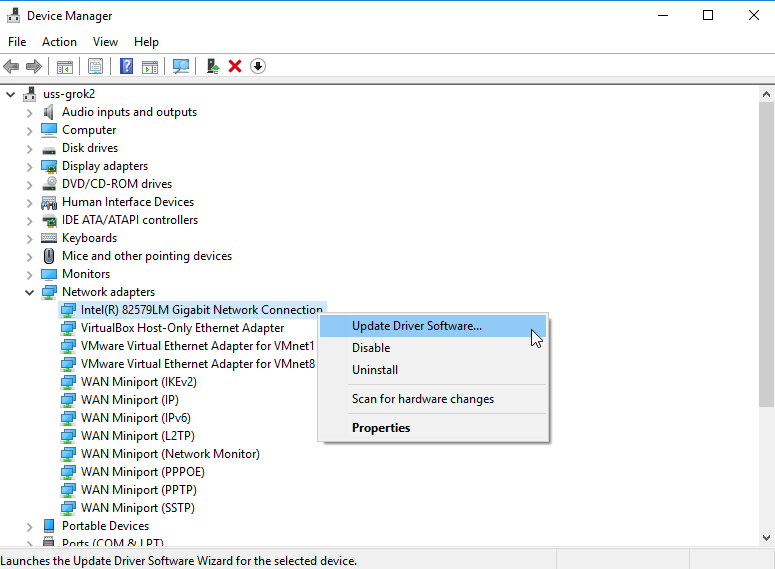Choose Update Driver Software in context menu
This screenshot has height=569, width=775.
[416, 326]
